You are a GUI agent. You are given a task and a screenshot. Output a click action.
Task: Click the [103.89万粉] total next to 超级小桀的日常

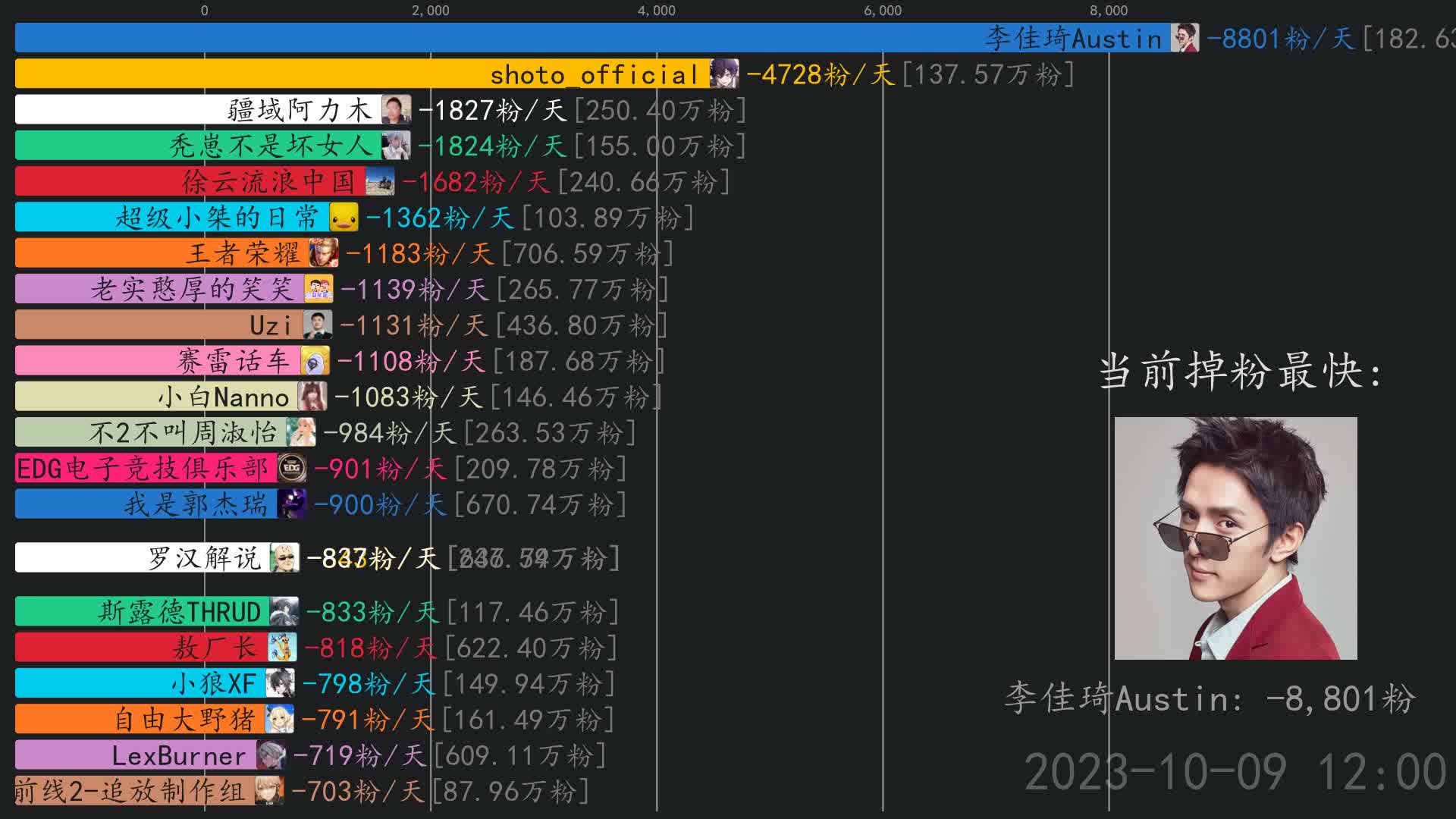point(608,218)
